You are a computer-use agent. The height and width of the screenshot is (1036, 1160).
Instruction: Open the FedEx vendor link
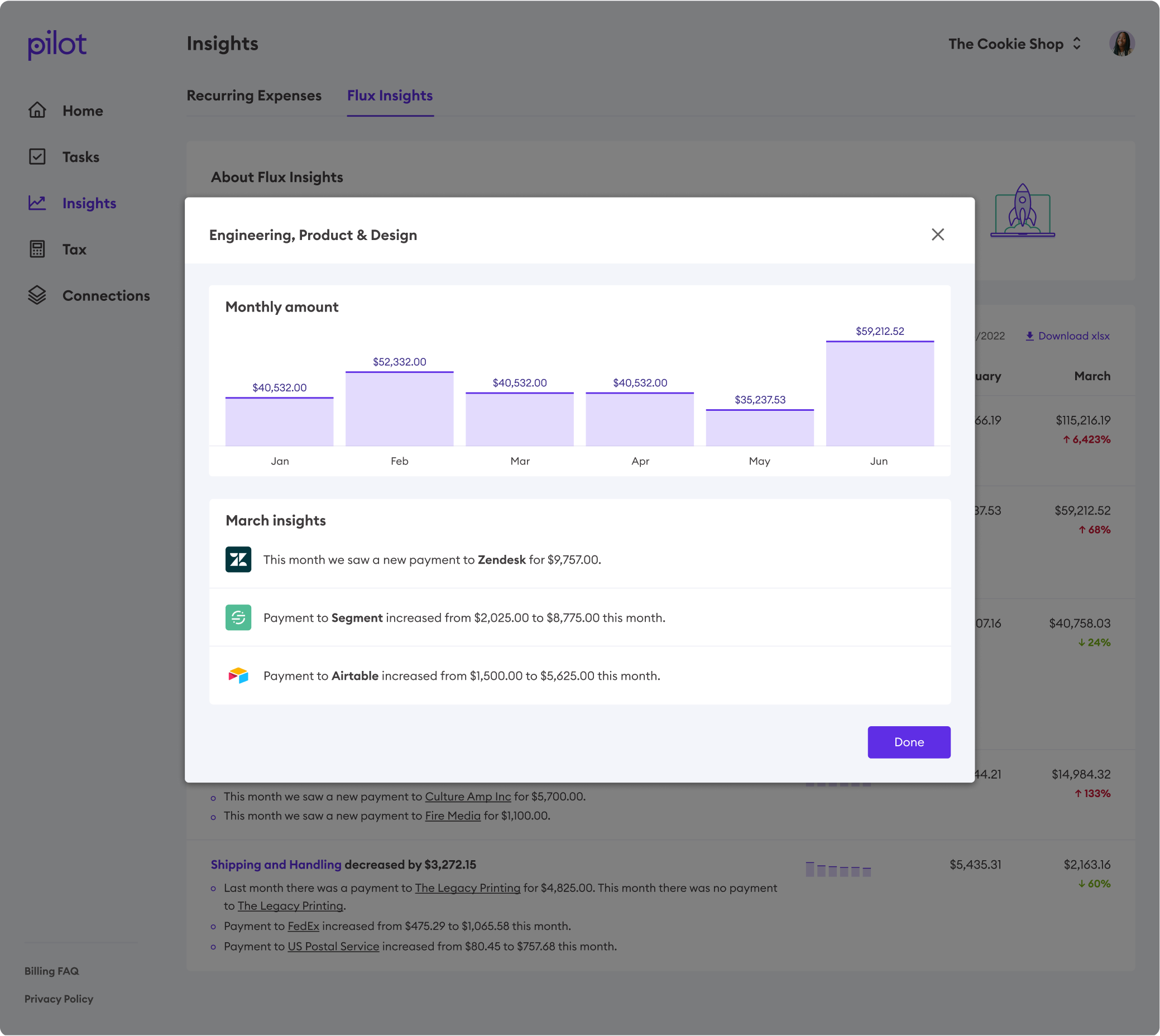click(x=303, y=926)
